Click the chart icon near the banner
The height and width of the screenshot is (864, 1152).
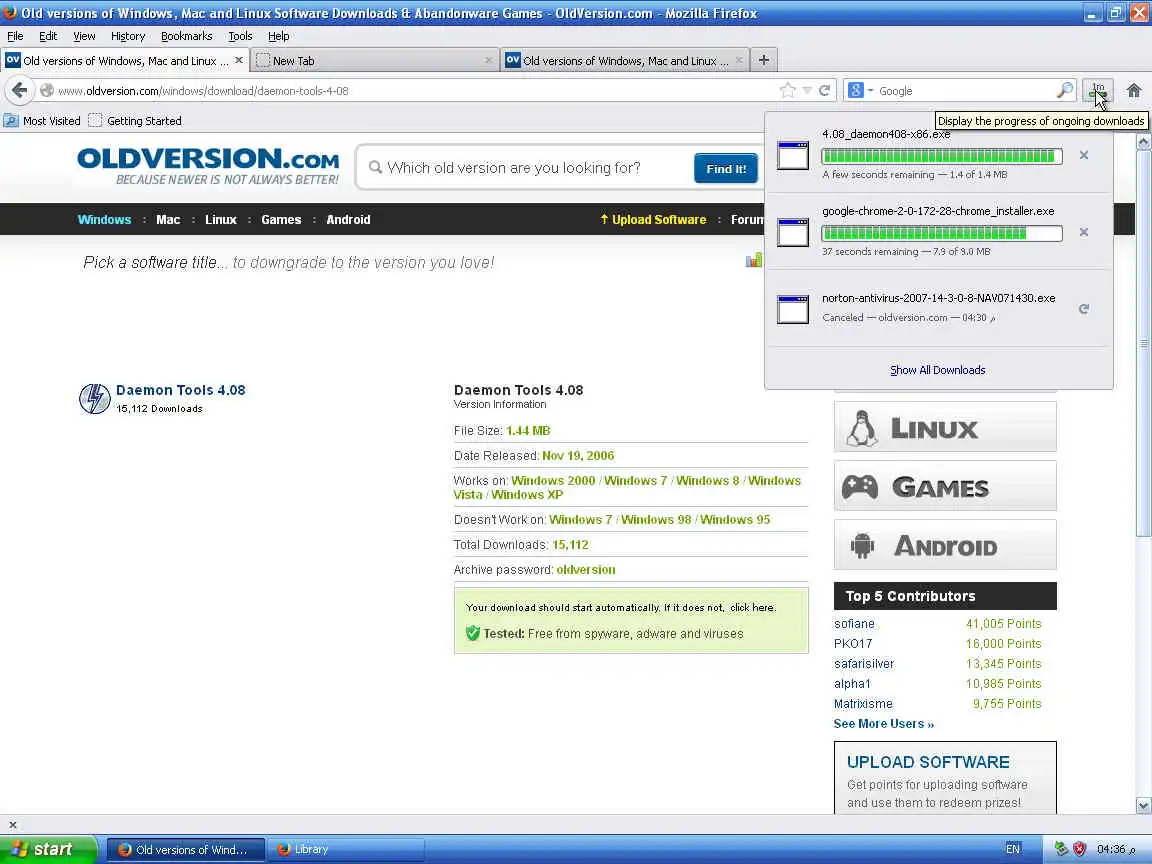tap(754, 260)
